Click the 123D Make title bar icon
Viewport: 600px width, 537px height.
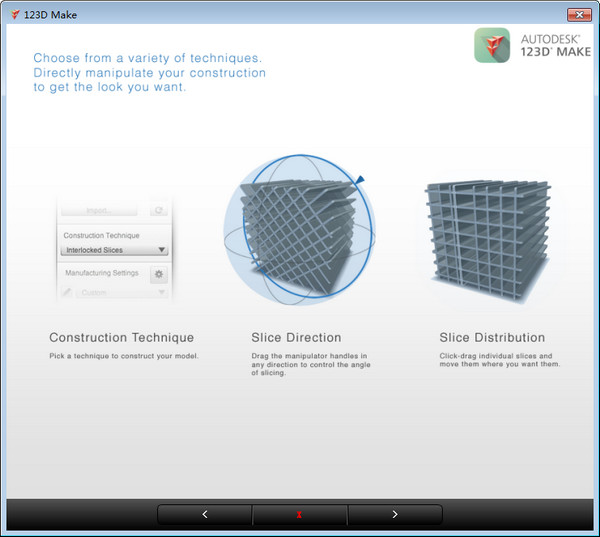(13, 13)
